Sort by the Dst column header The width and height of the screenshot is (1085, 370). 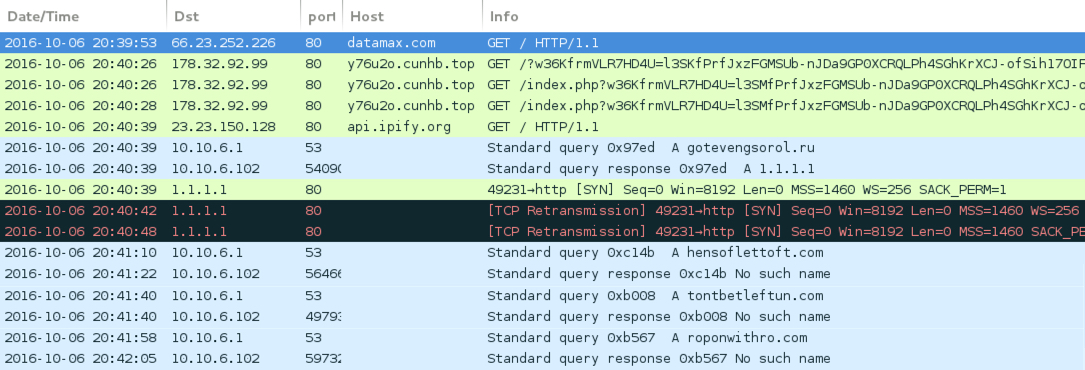tap(233, 15)
